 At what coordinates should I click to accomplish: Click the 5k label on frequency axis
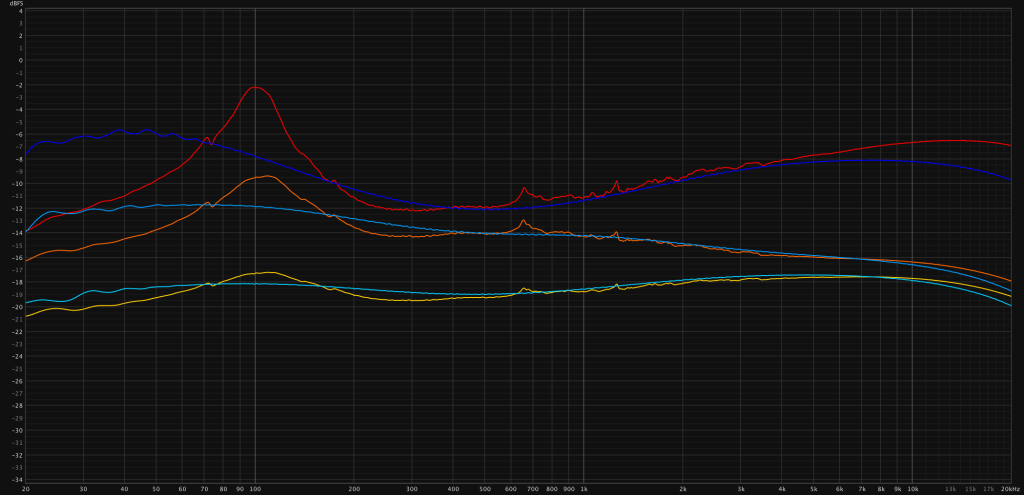[813, 489]
